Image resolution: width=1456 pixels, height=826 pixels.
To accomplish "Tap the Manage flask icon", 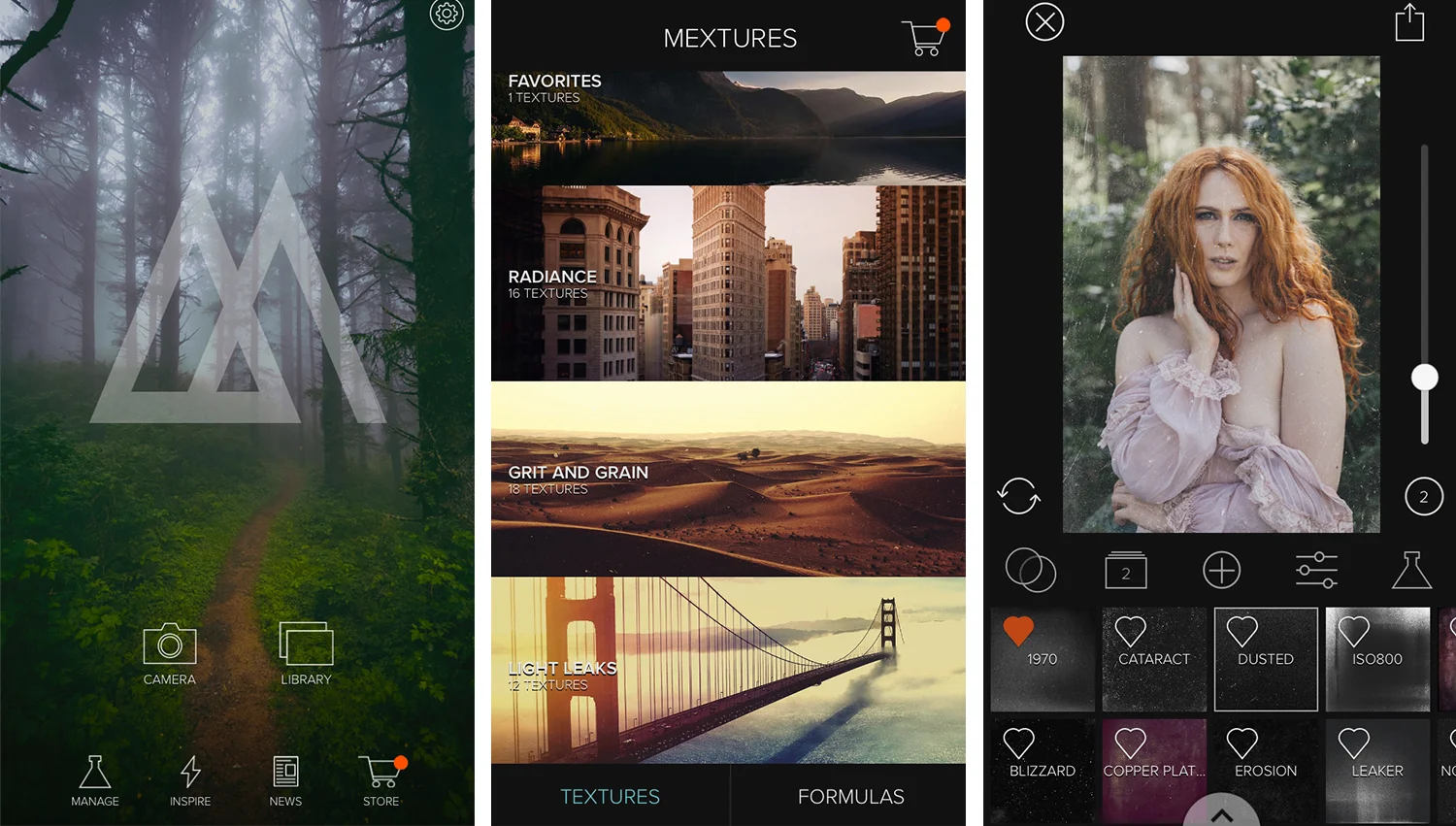I will point(95,772).
